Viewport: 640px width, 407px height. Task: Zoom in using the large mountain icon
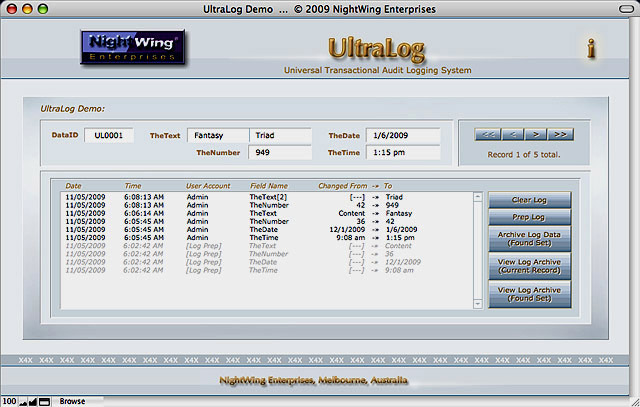tap(33, 402)
